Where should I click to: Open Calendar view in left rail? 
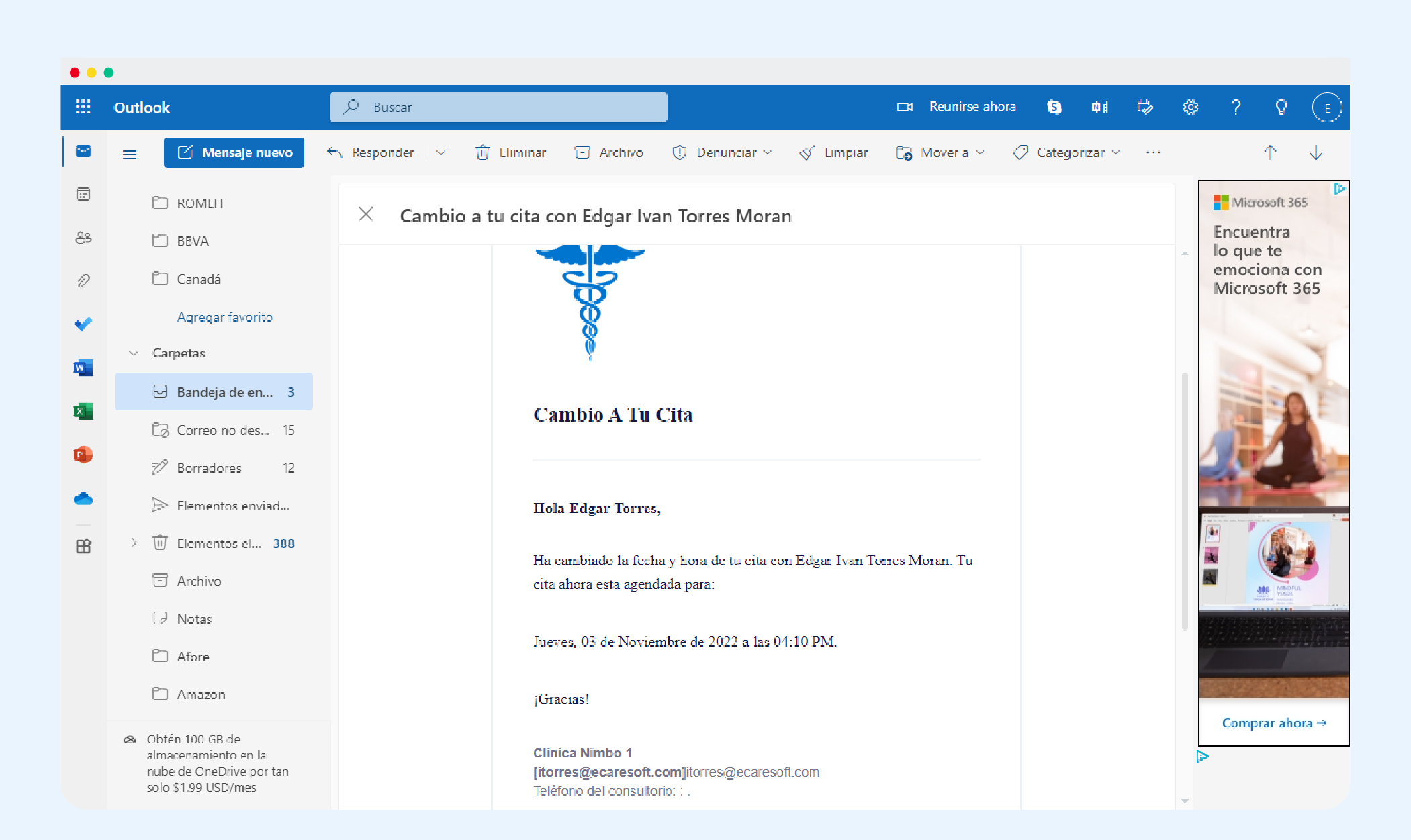click(83, 195)
